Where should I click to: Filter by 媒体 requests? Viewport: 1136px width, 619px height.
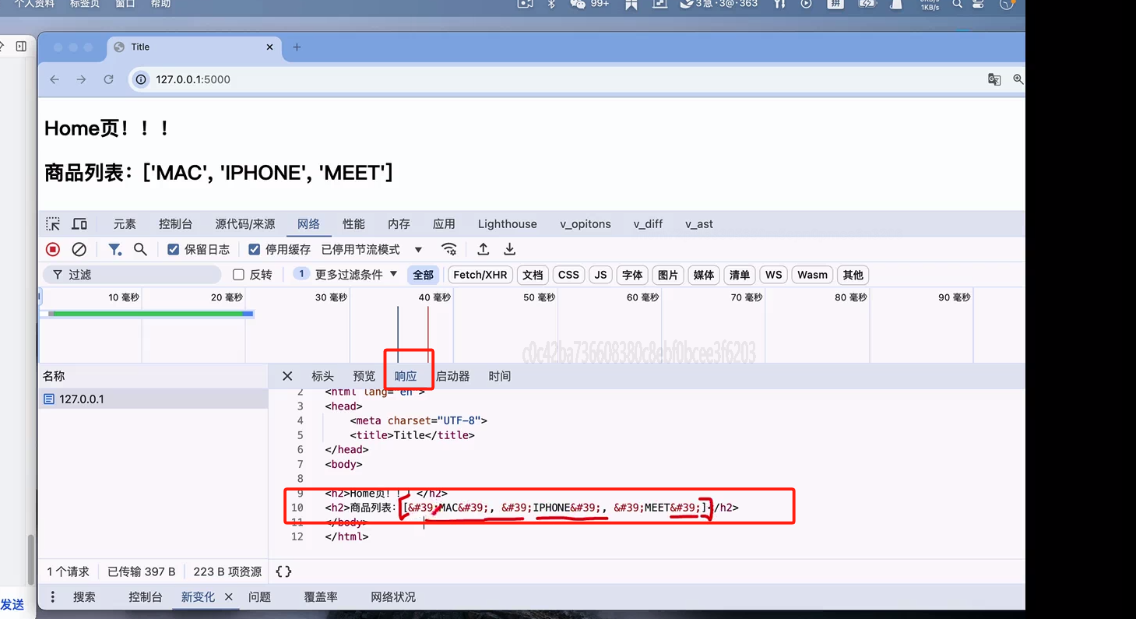703,275
